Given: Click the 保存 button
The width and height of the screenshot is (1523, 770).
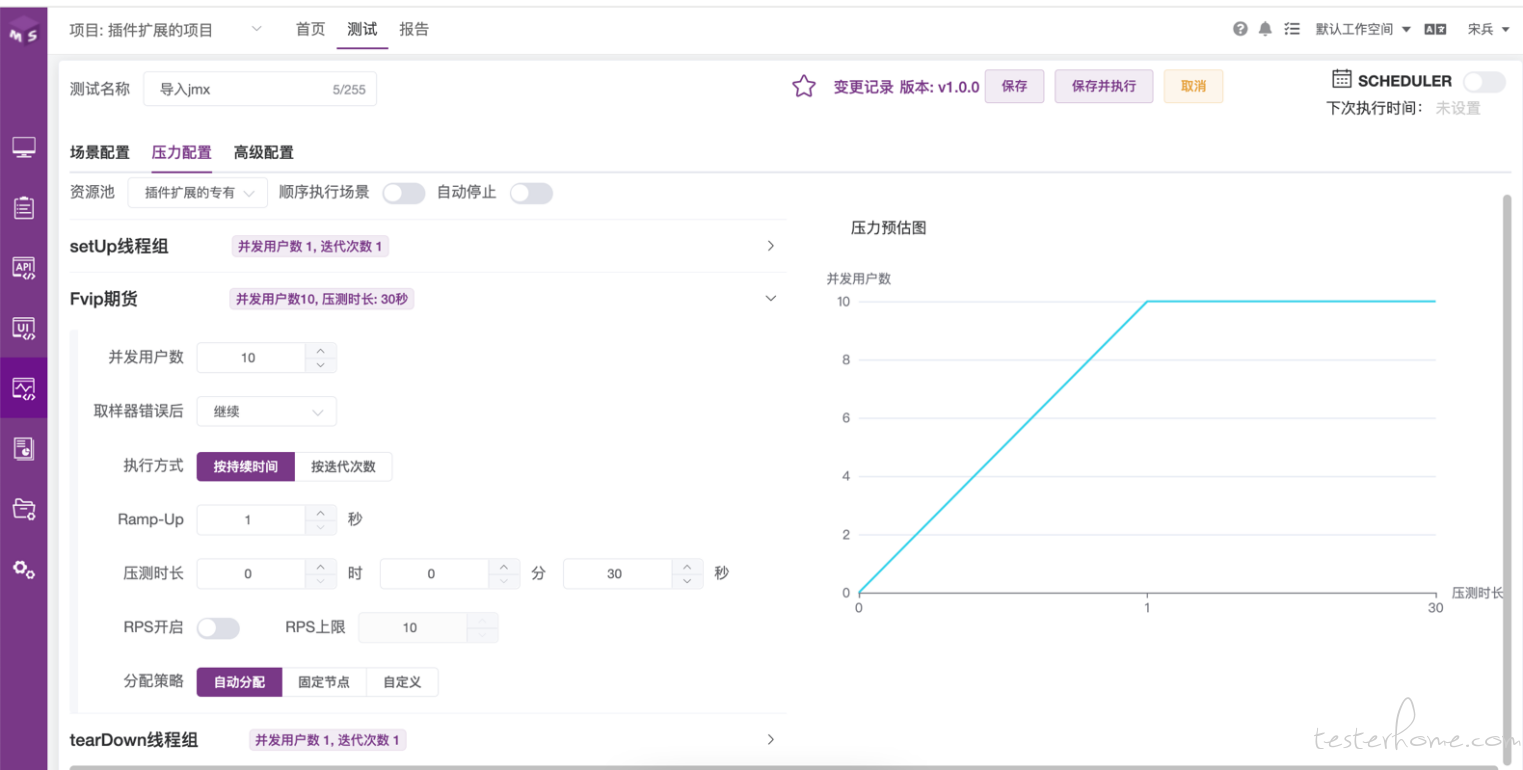Looking at the screenshot, I should tap(1015, 87).
